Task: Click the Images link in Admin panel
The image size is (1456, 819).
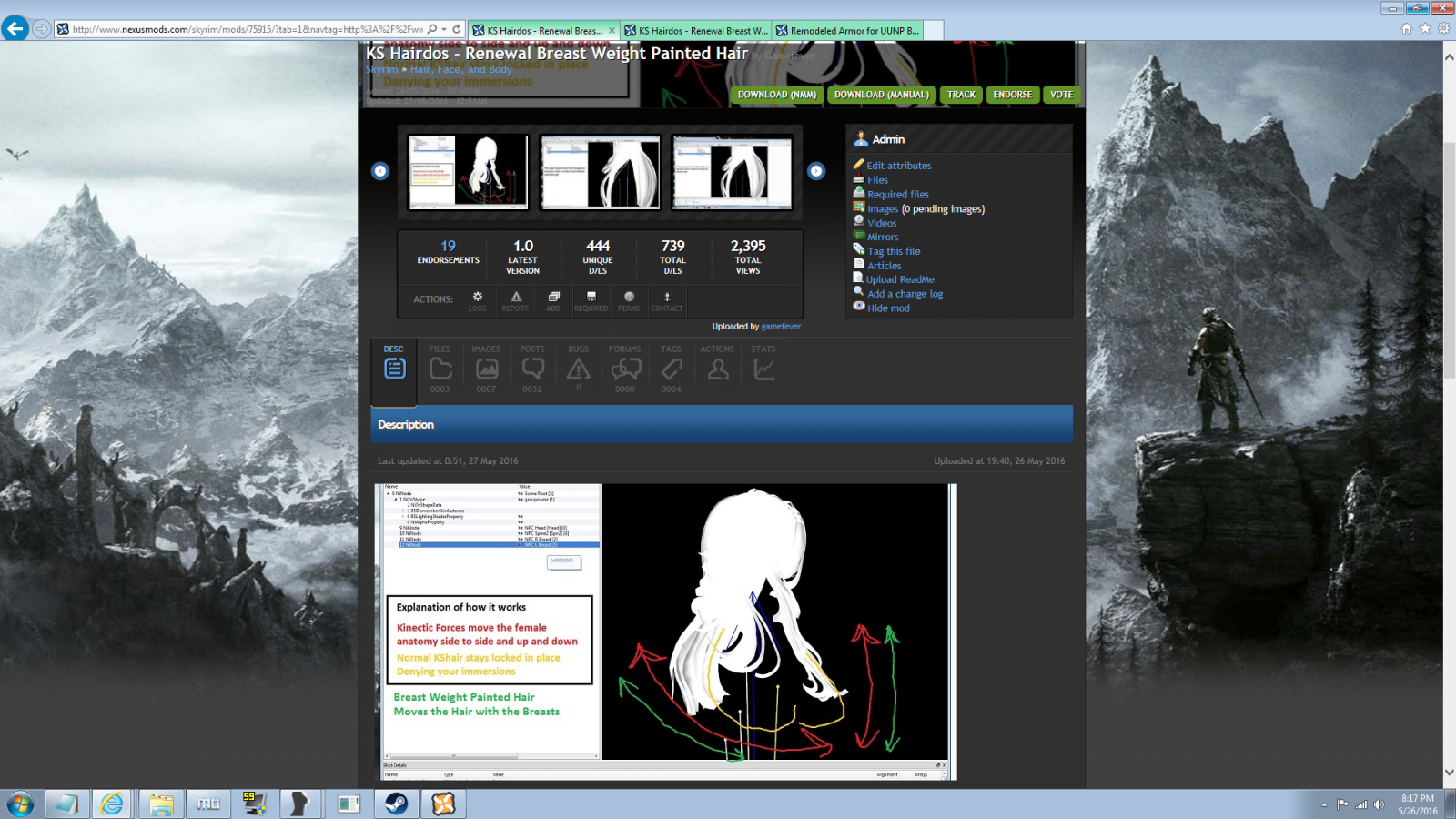Action: [883, 209]
